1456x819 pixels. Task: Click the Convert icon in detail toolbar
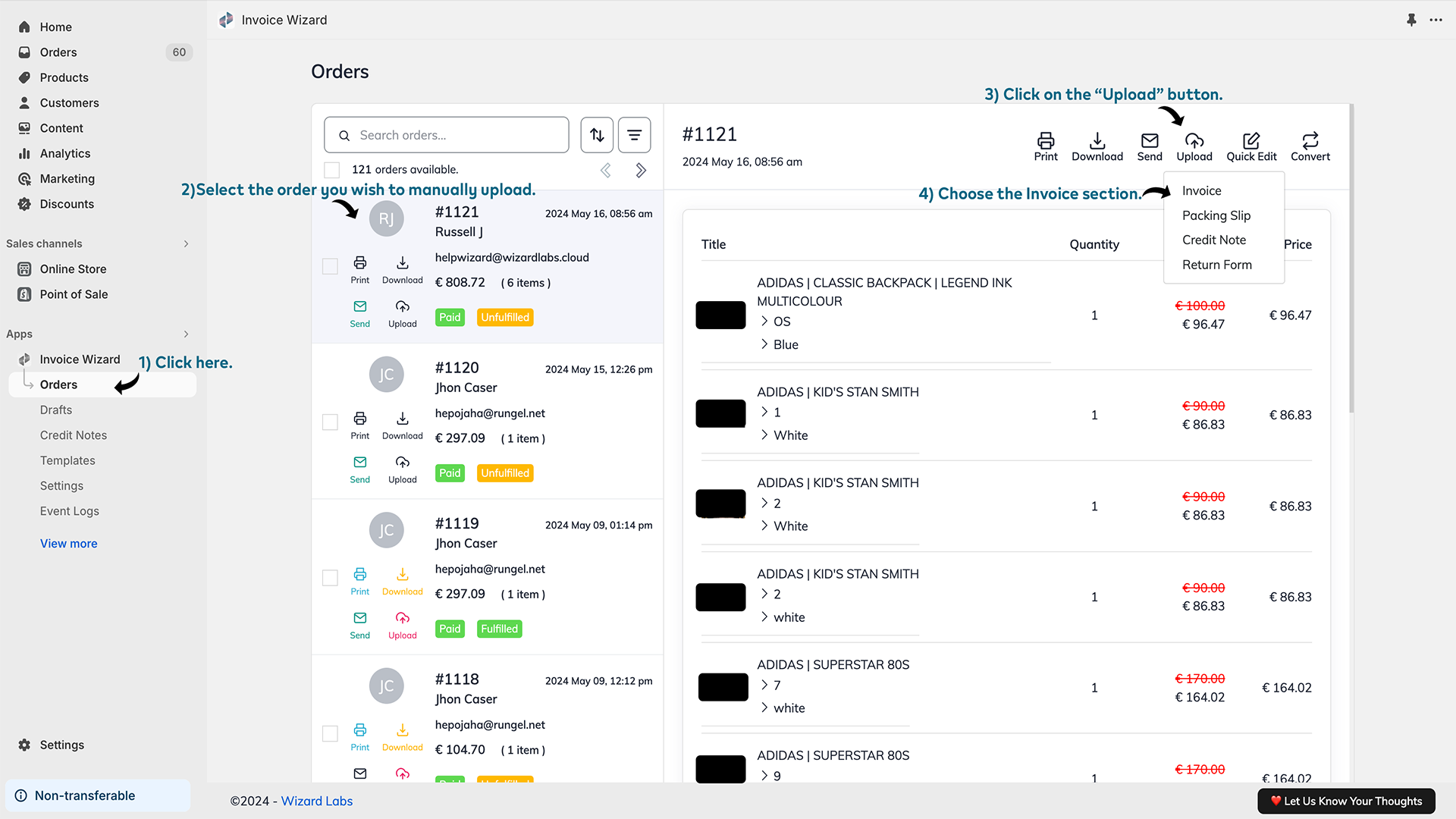pyautogui.click(x=1310, y=146)
